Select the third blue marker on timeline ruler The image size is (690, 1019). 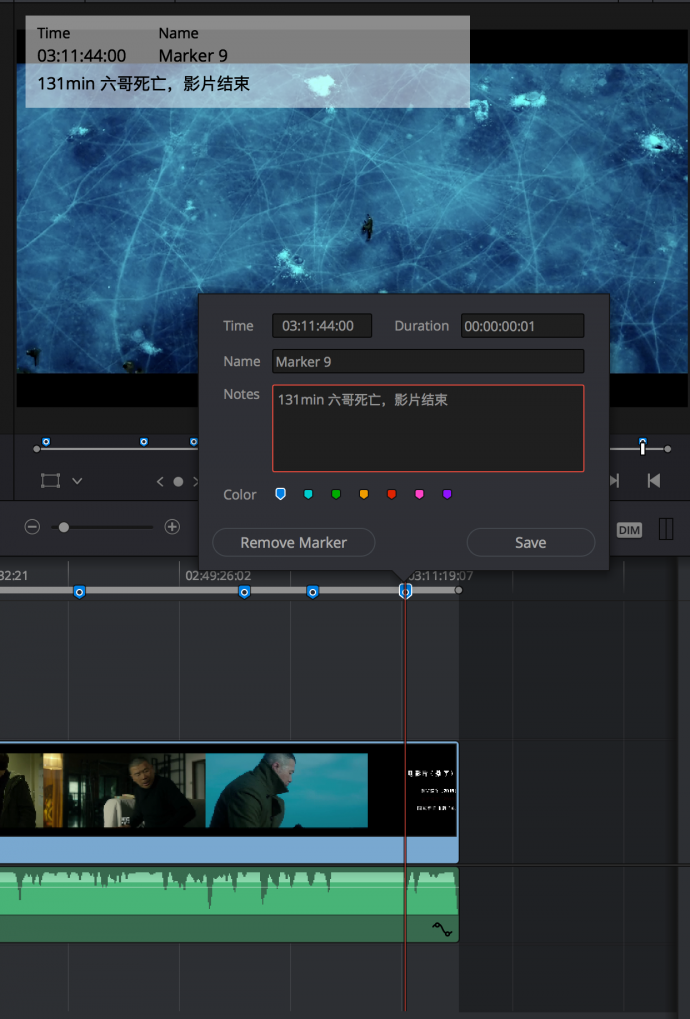(313, 591)
